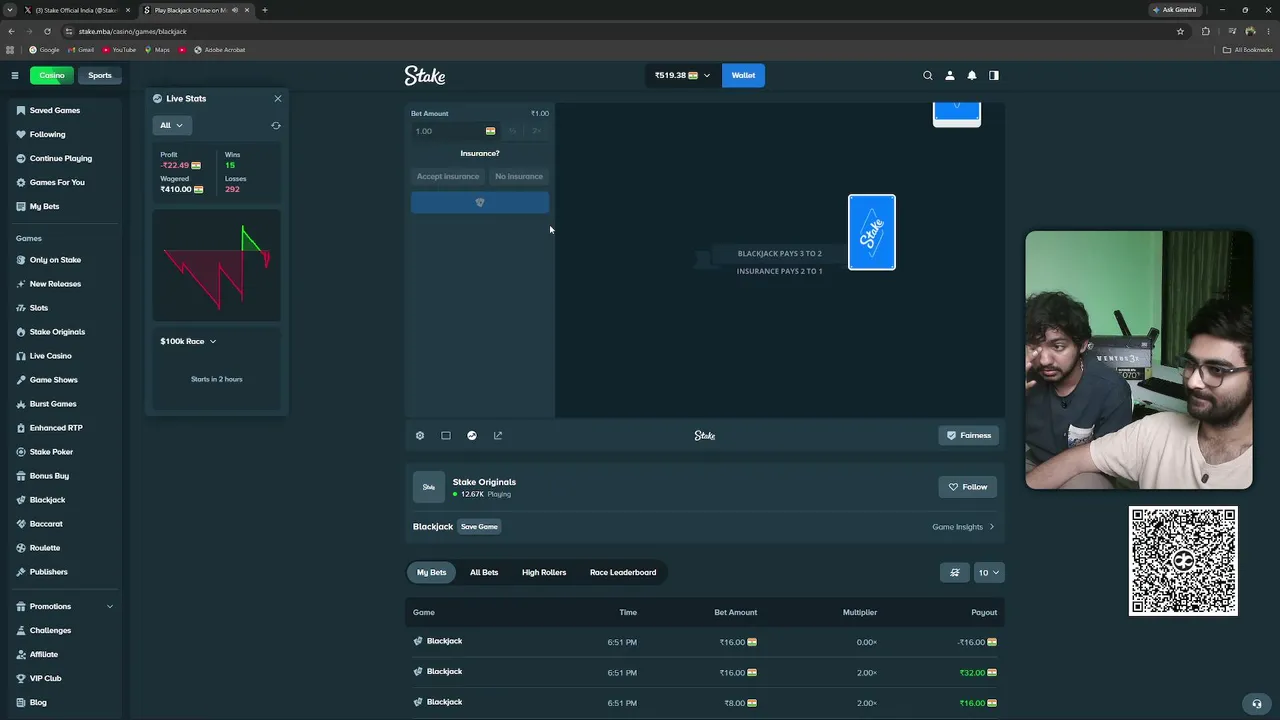
Task: Click the Stake logo in header
Action: coord(425,75)
